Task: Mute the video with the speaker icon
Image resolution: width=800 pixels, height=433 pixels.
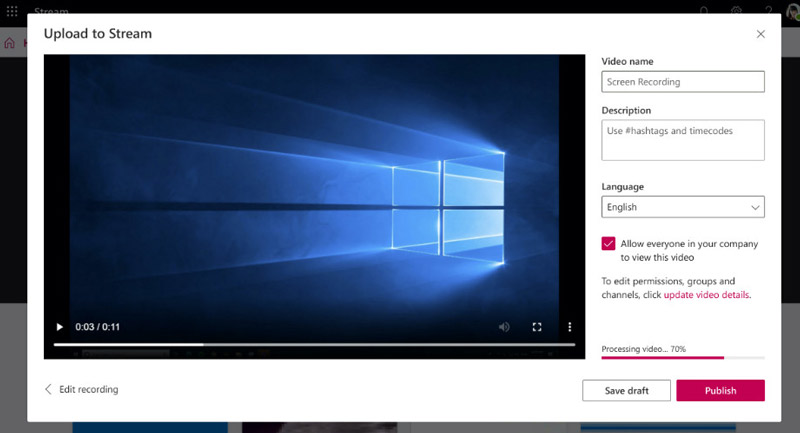Action: pos(504,327)
